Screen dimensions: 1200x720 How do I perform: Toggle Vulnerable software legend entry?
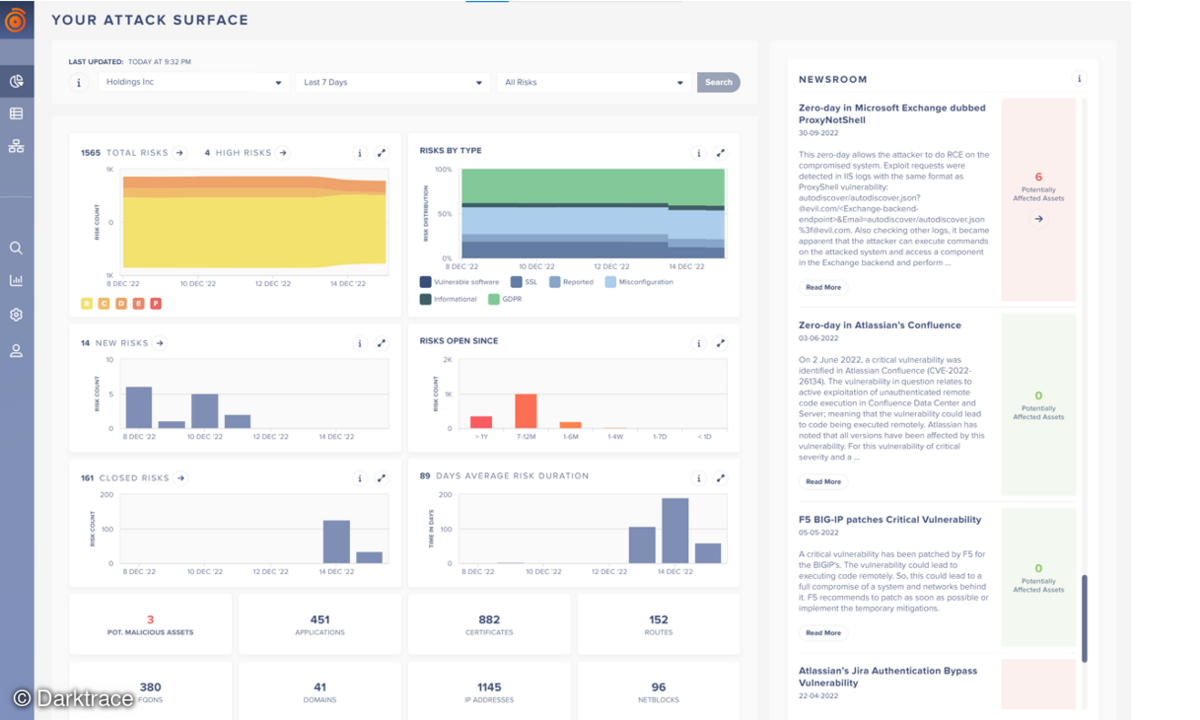coord(460,282)
